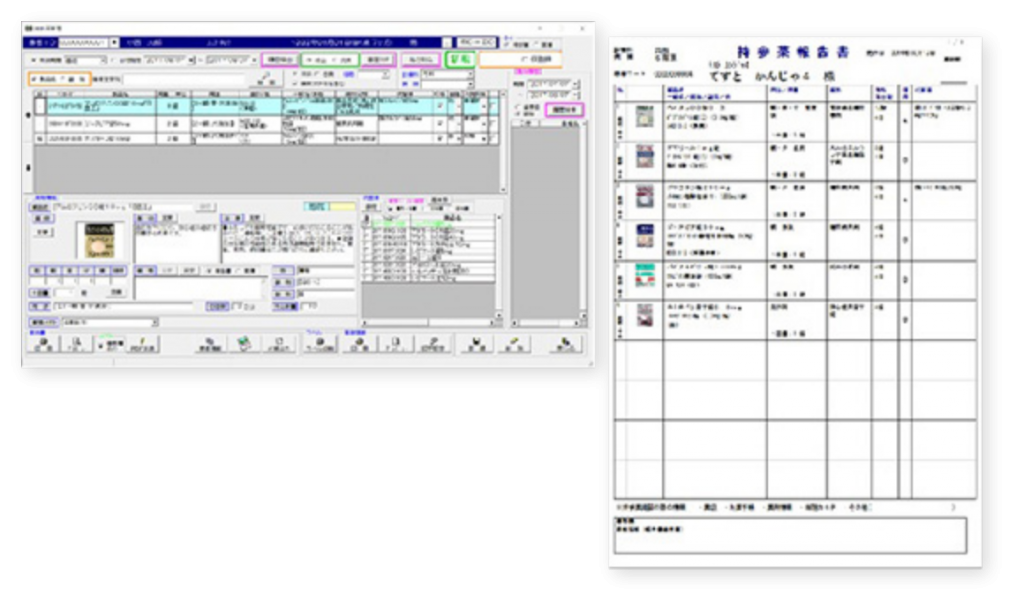1024x611 pixels.
Task: Click the print settings icon button beside the third group's preview
Action: pos(432,344)
